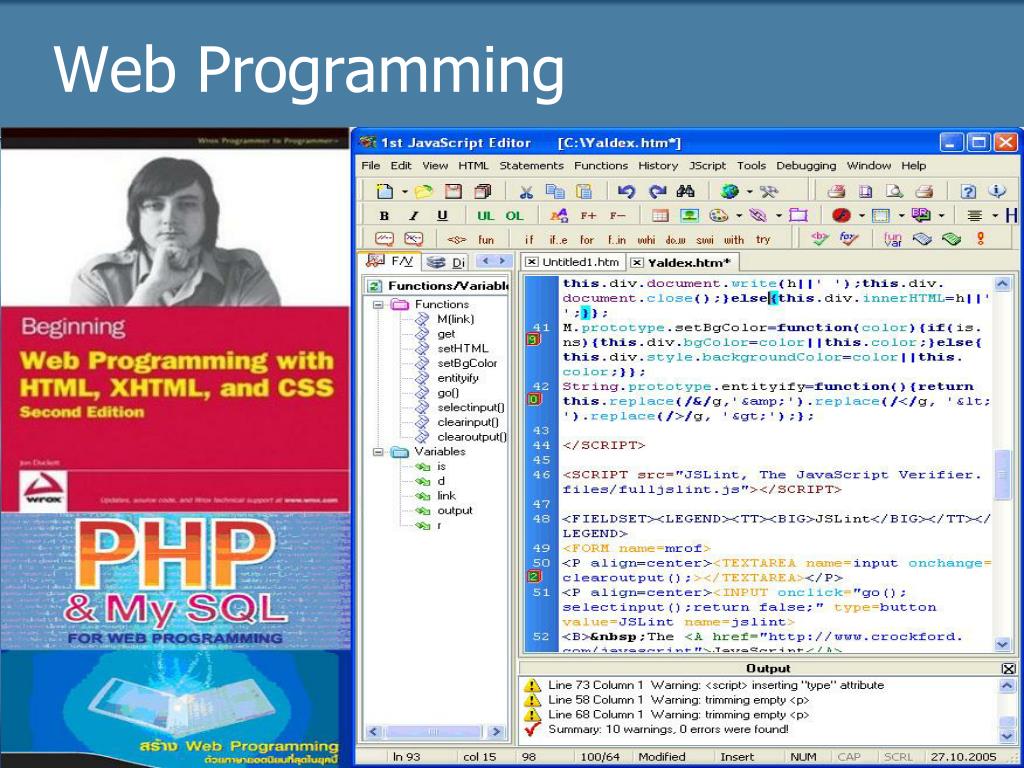Toggle bookmark 2 in the gutter
The width and height of the screenshot is (1024, 768).
click(x=534, y=577)
